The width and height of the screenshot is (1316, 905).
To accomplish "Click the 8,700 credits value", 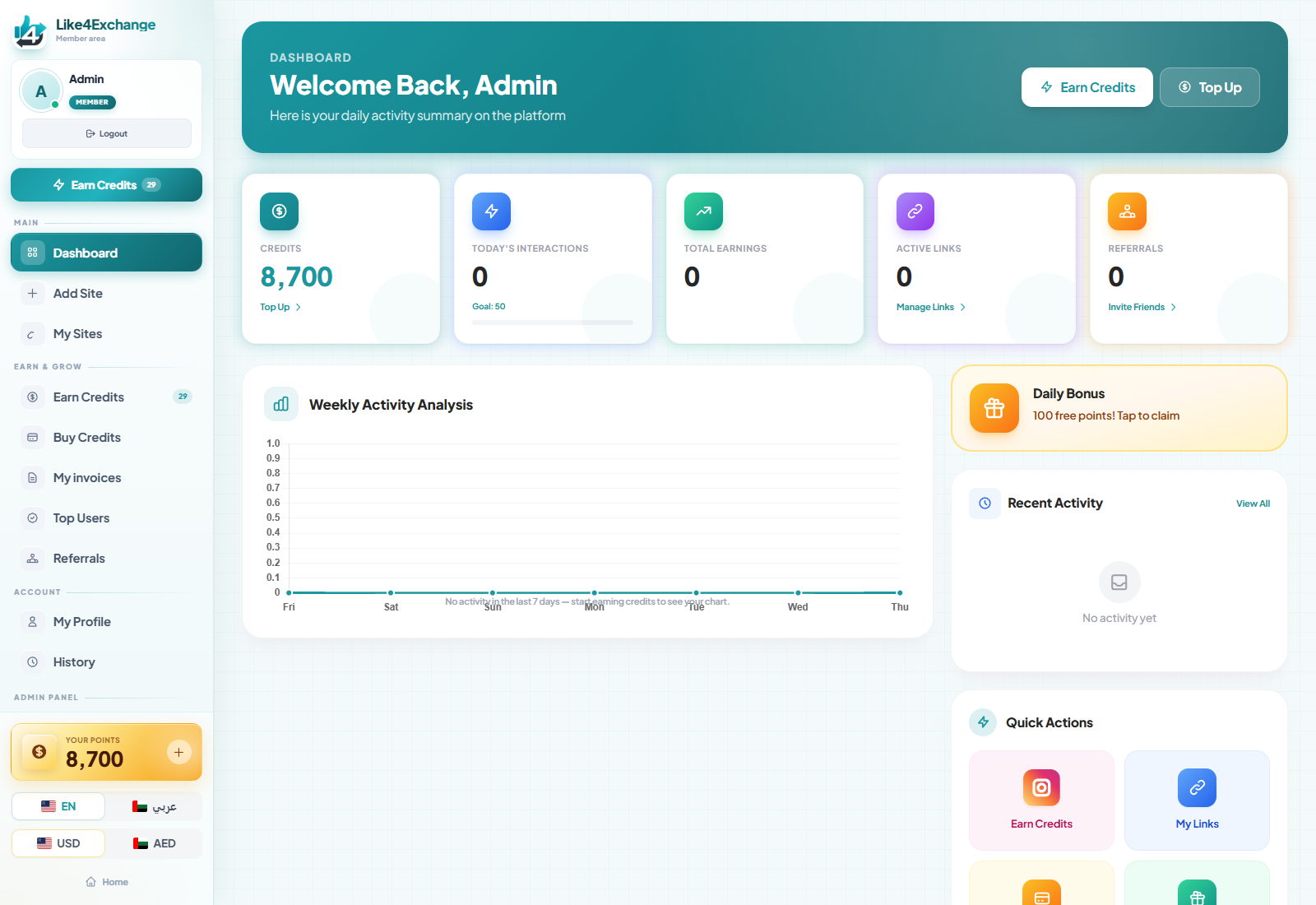I will (296, 277).
